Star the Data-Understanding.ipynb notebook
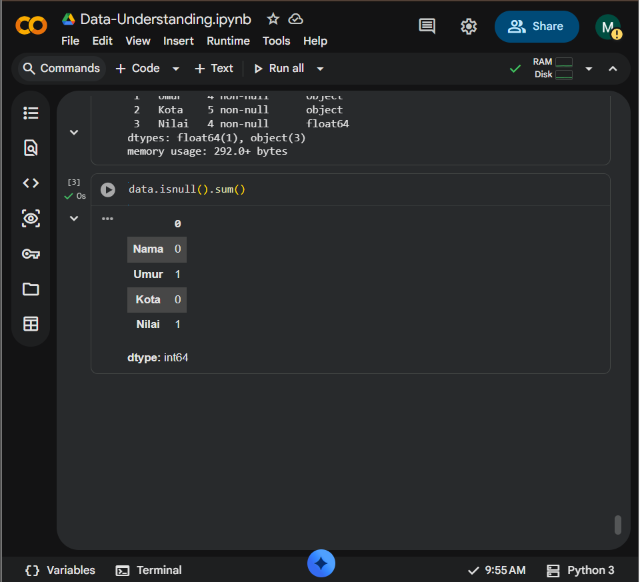 [273, 19]
